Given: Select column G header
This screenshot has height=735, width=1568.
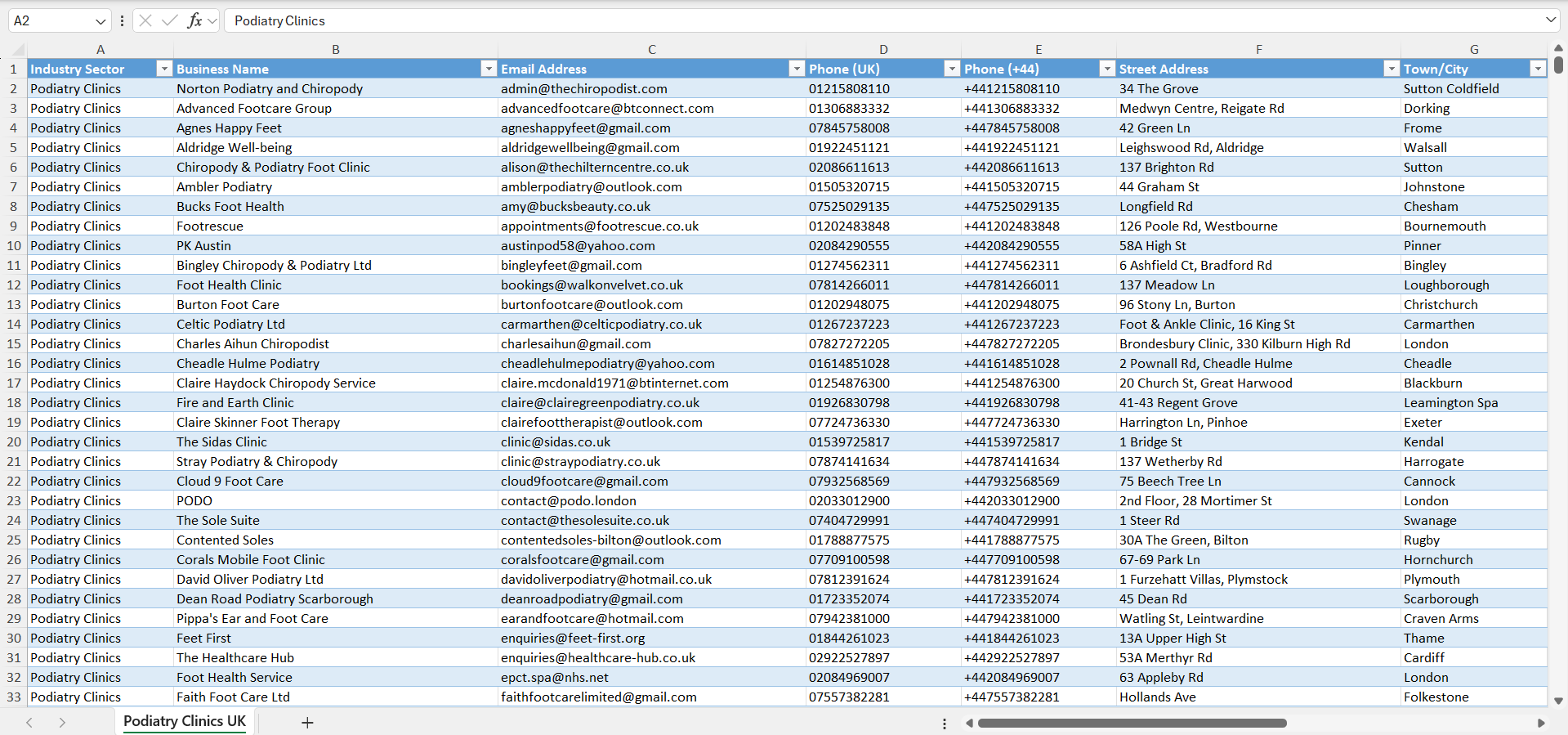Looking at the screenshot, I should pos(1474,49).
